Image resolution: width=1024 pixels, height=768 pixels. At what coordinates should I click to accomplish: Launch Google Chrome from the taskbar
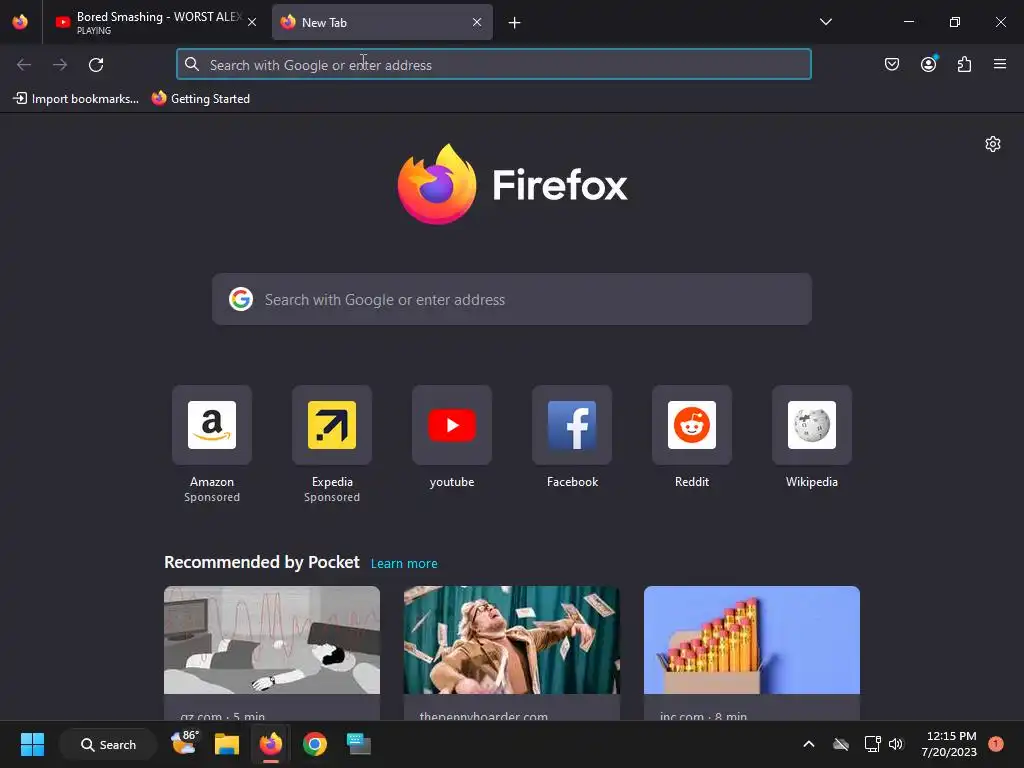(315, 744)
